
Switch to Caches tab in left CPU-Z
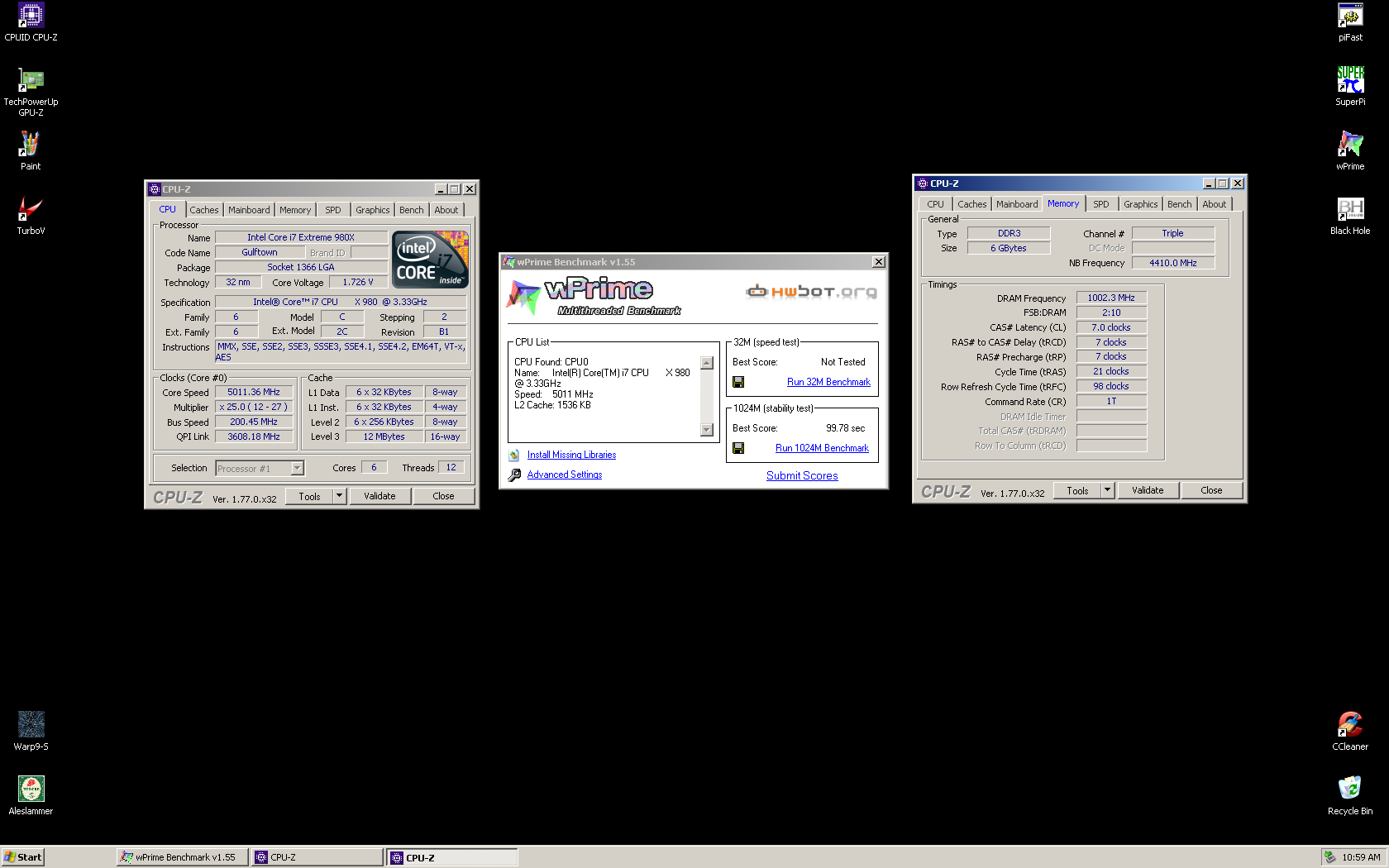pos(204,210)
